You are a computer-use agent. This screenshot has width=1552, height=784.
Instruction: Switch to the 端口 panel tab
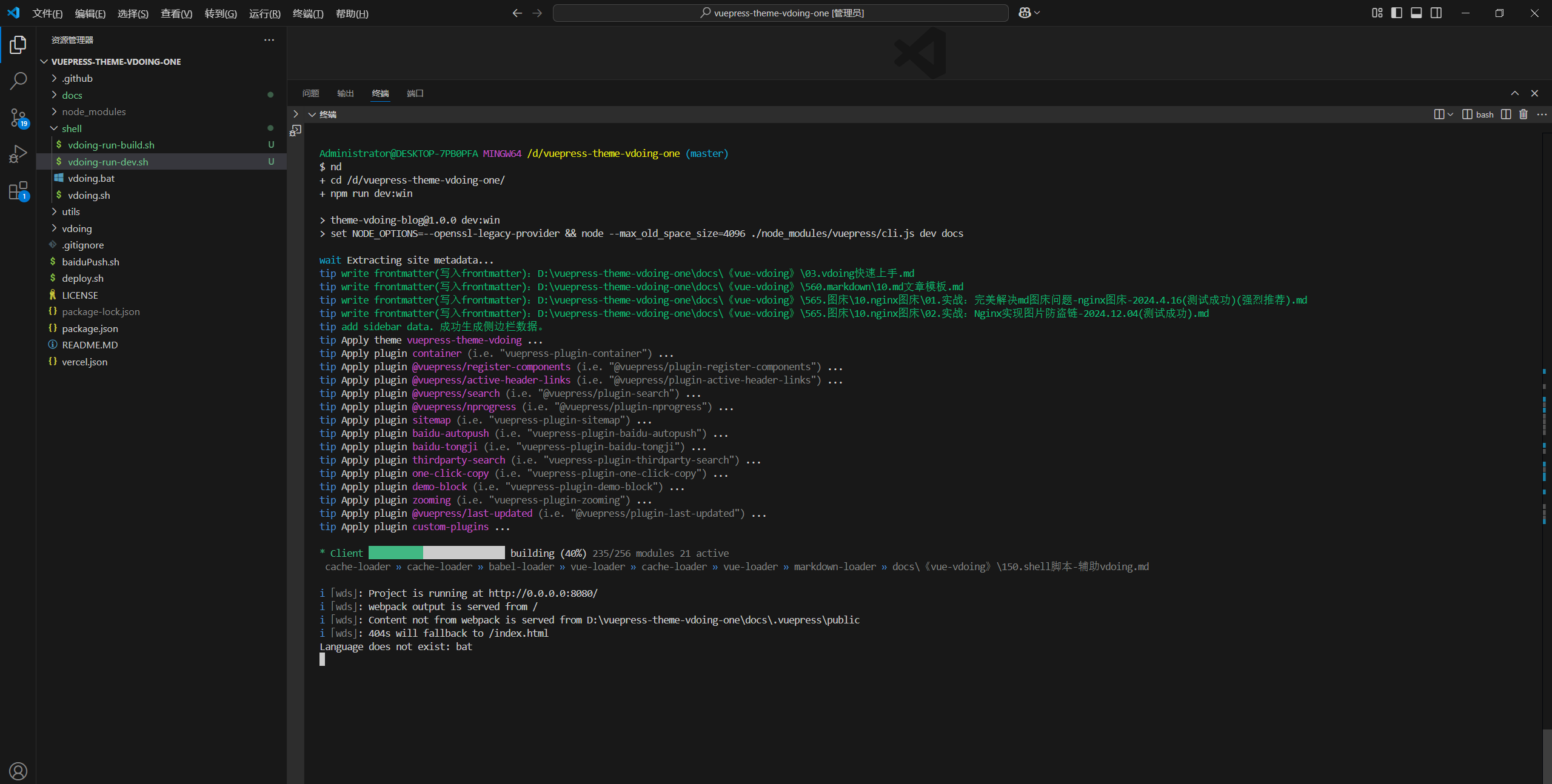coord(415,93)
